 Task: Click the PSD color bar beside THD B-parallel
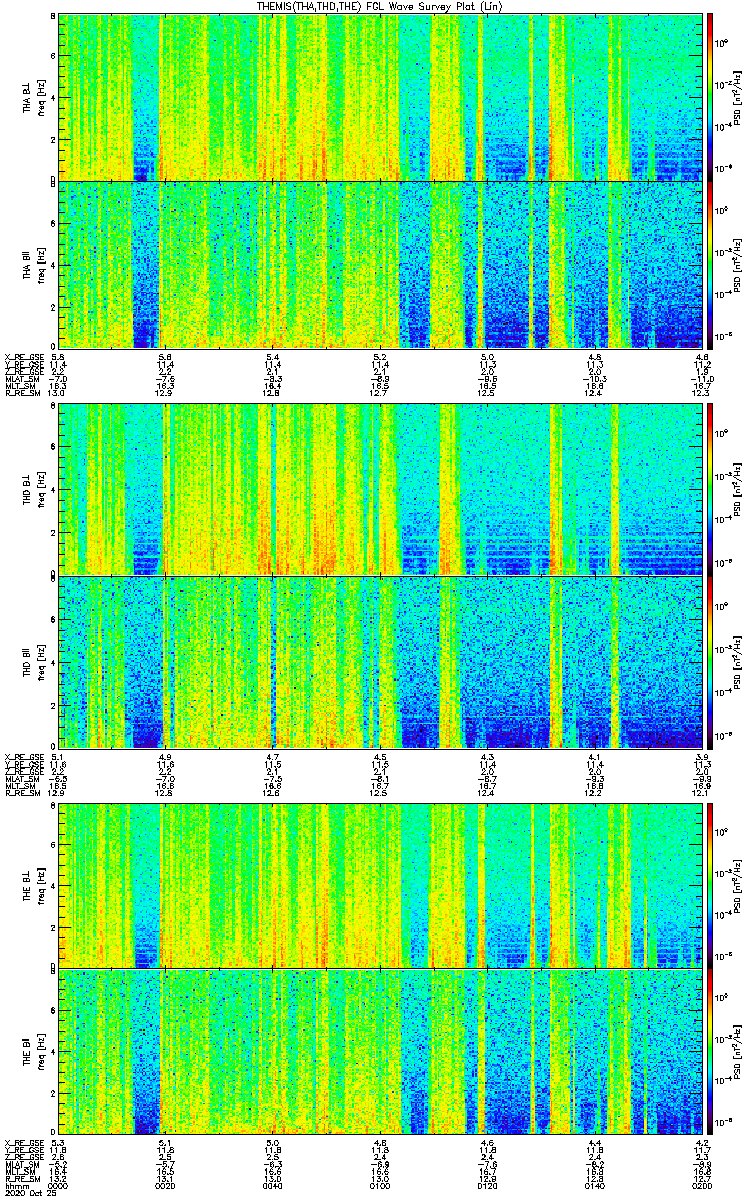[710, 662]
